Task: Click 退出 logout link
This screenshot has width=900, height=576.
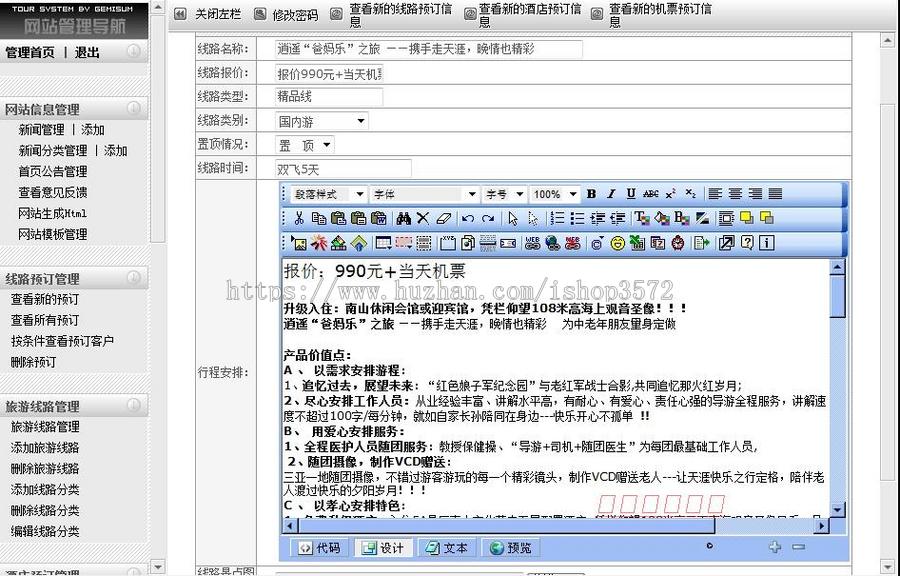Action: [87, 52]
